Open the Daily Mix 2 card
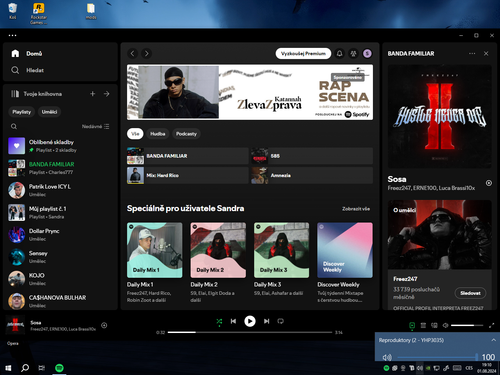Viewport: 500px width, 375px height. coord(218,263)
